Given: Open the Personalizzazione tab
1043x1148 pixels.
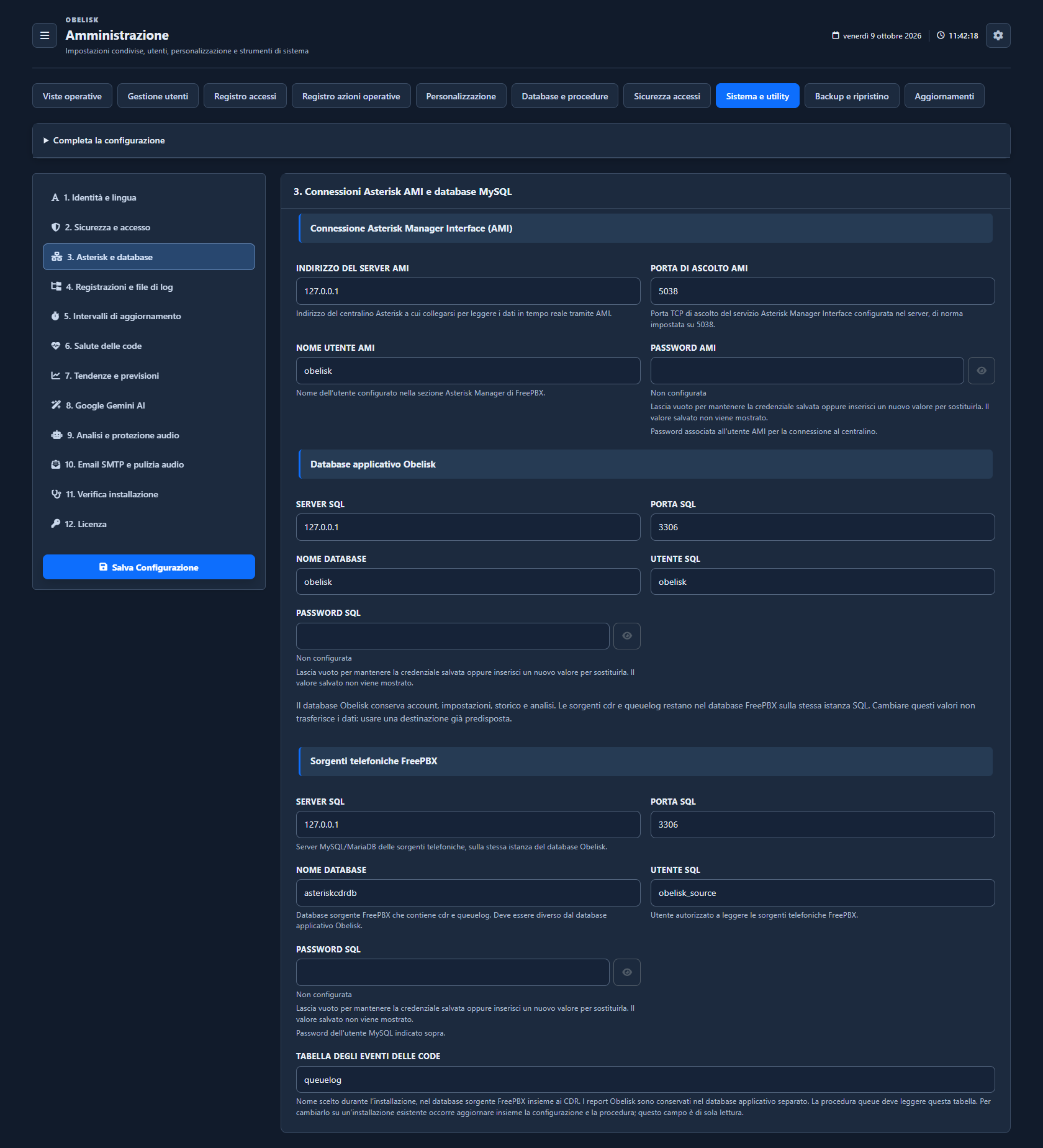Looking at the screenshot, I should point(461,96).
